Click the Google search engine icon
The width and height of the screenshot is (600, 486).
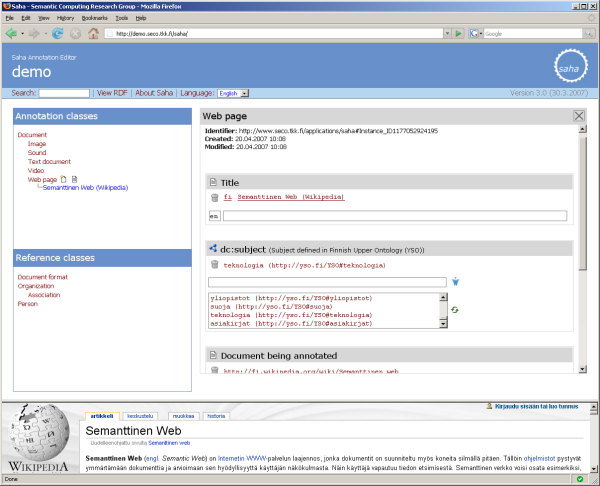(474, 34)
